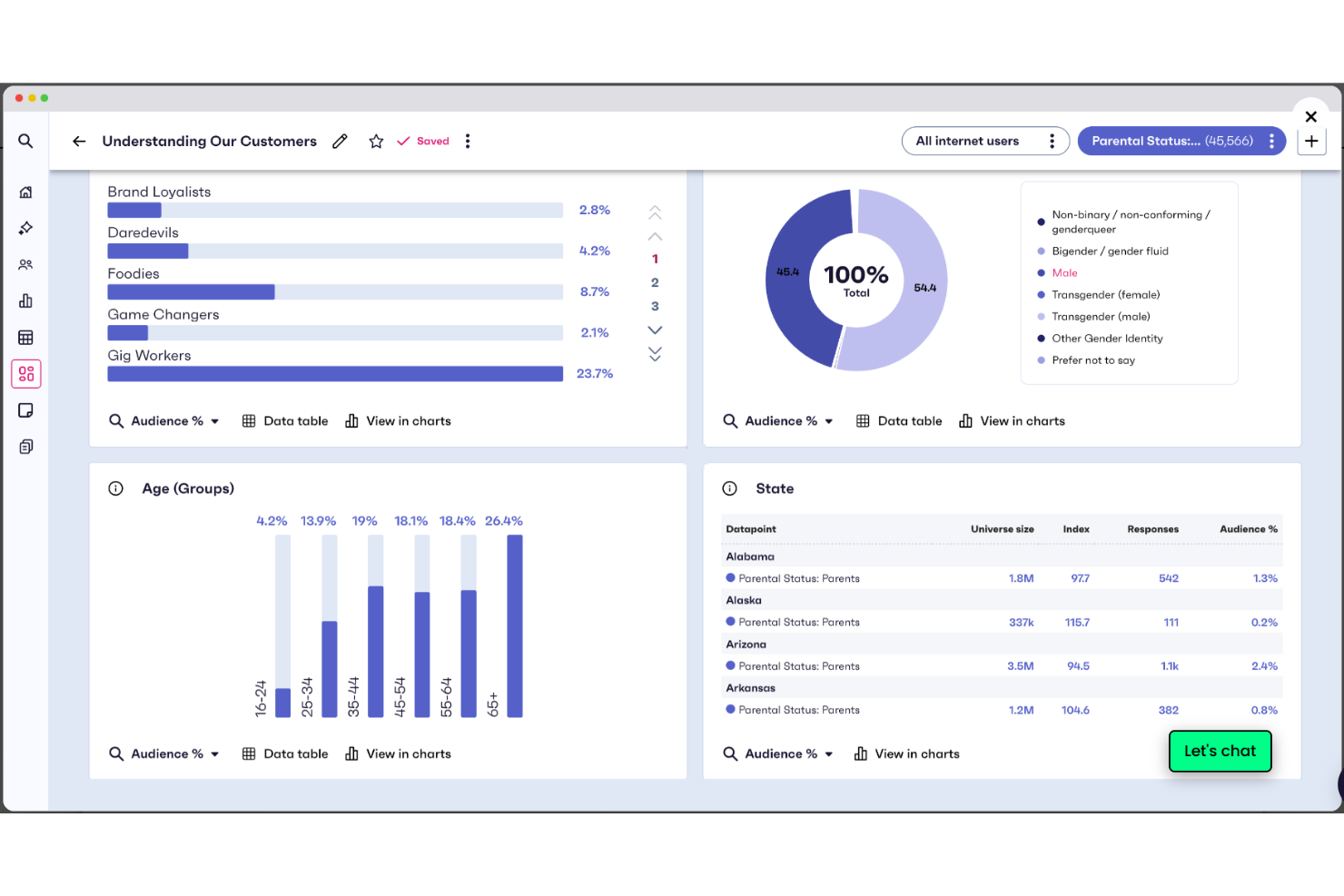The height and width of the screenshot is (896, 1344).
Task: Jump to first page double-up chevron
Action: (x=655, y=212)
